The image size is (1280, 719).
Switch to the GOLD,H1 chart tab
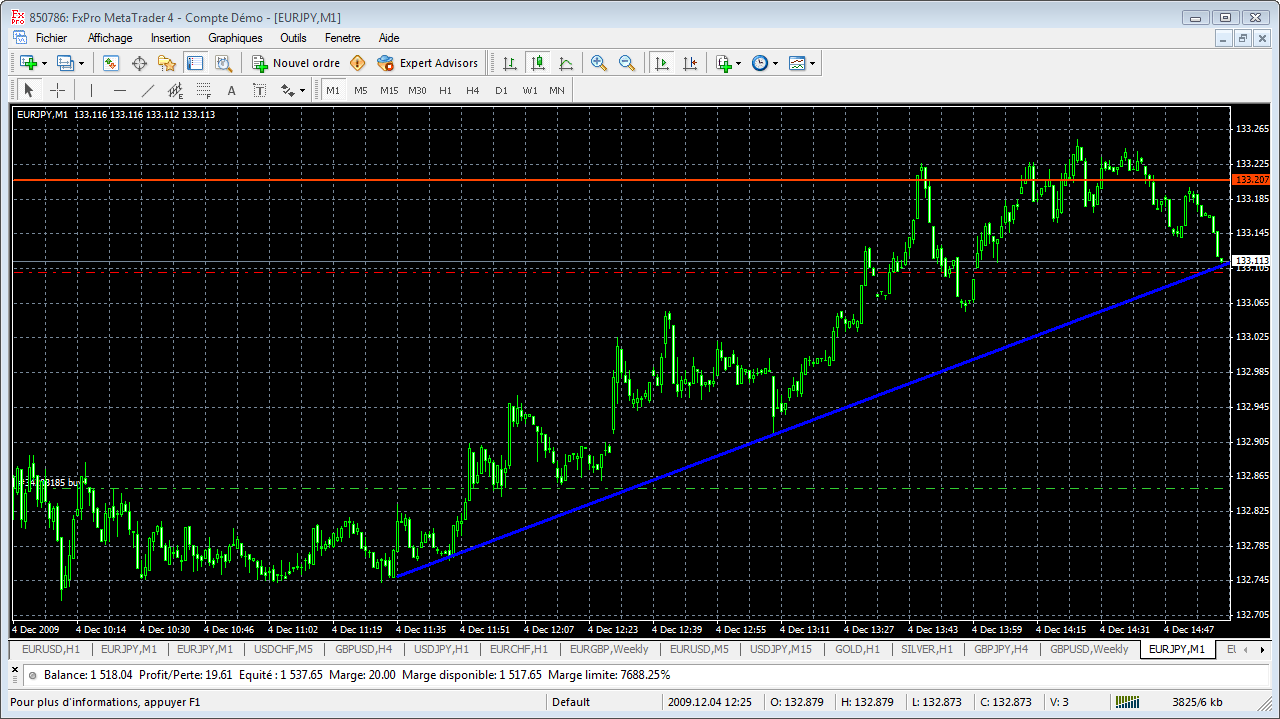[858, 649]
